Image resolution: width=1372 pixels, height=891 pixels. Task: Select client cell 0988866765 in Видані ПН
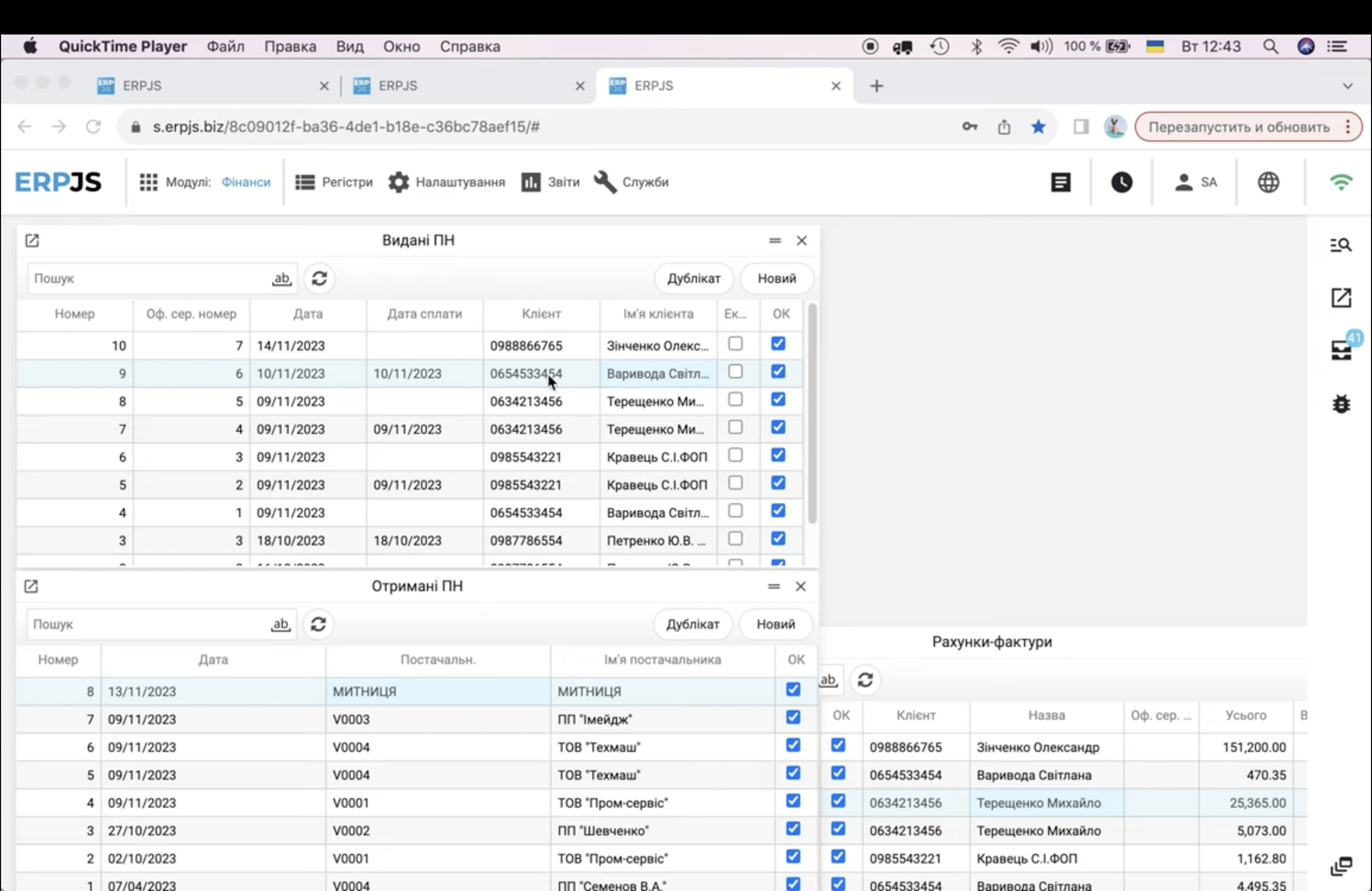tap(541, 346)
